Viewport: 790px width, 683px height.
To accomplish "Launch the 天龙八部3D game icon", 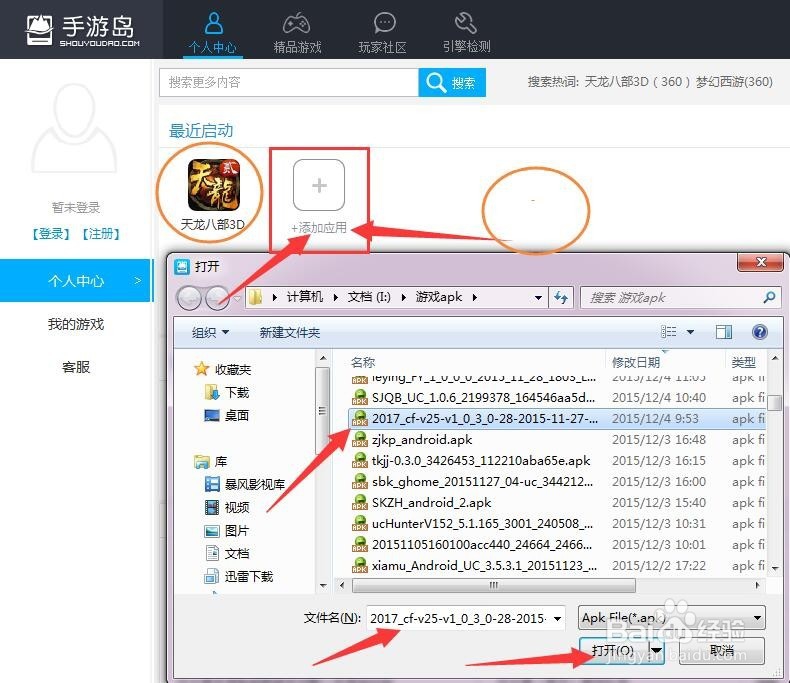I will tap(213, 185).
